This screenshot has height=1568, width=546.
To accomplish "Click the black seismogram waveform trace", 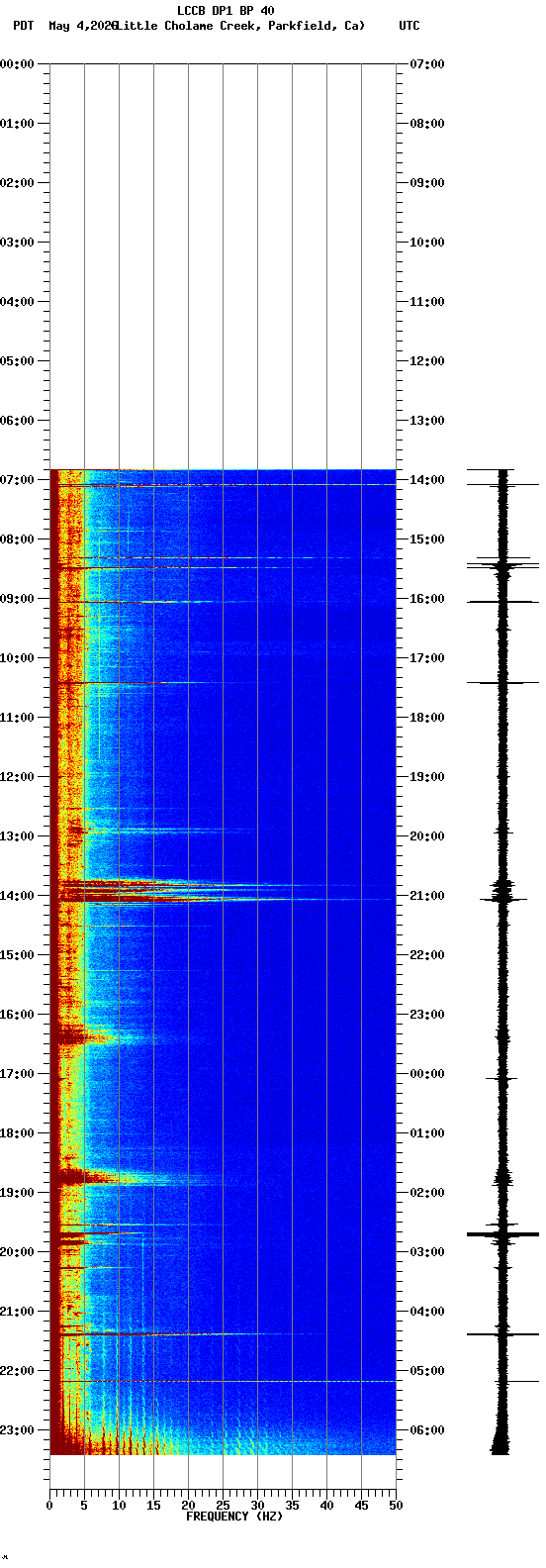I will [502, 961].
